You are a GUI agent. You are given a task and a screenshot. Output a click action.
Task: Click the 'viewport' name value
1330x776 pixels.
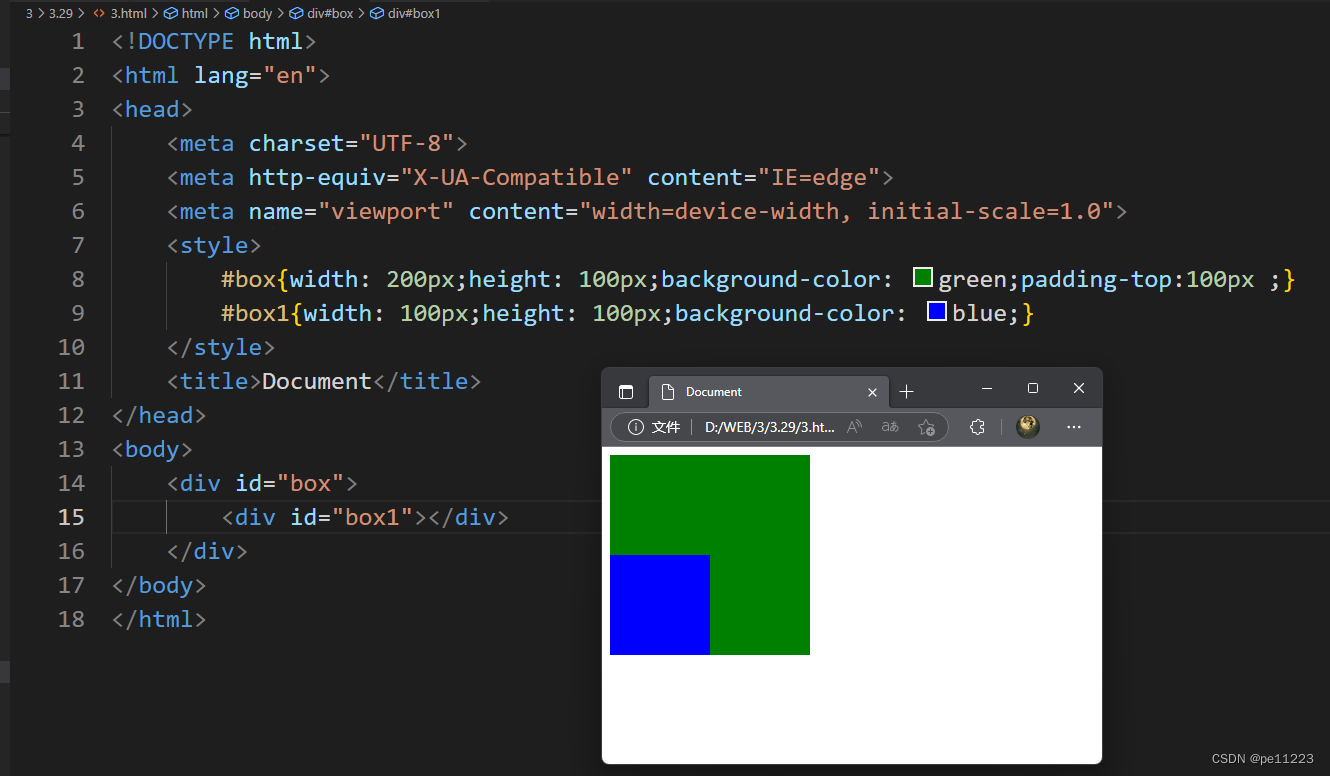[x=386, y=211]
